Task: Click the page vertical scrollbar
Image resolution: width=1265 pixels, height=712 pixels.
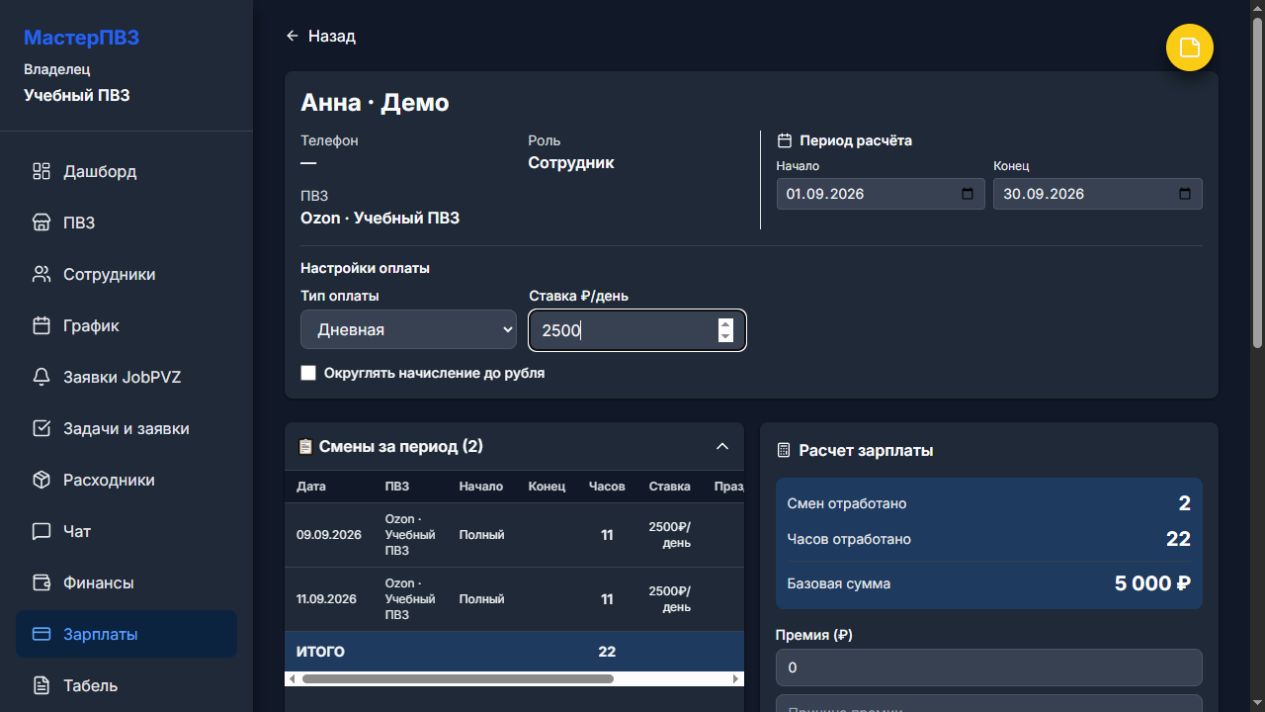Action: point(1258,184)
